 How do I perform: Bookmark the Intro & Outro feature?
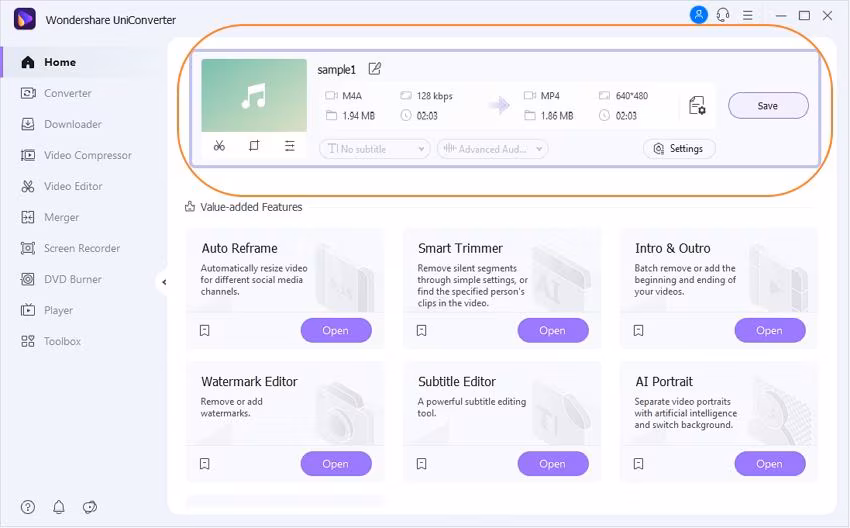point(639,330)
